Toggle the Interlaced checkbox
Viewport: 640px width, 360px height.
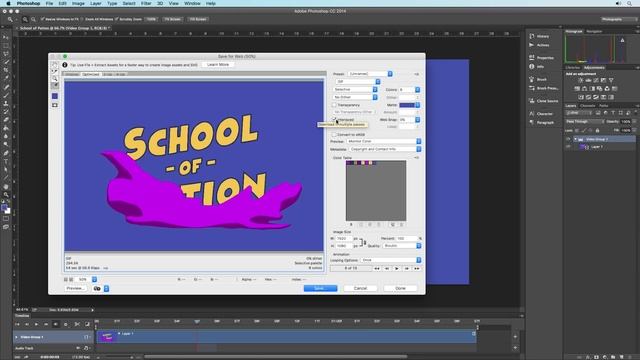click(334, 120)
